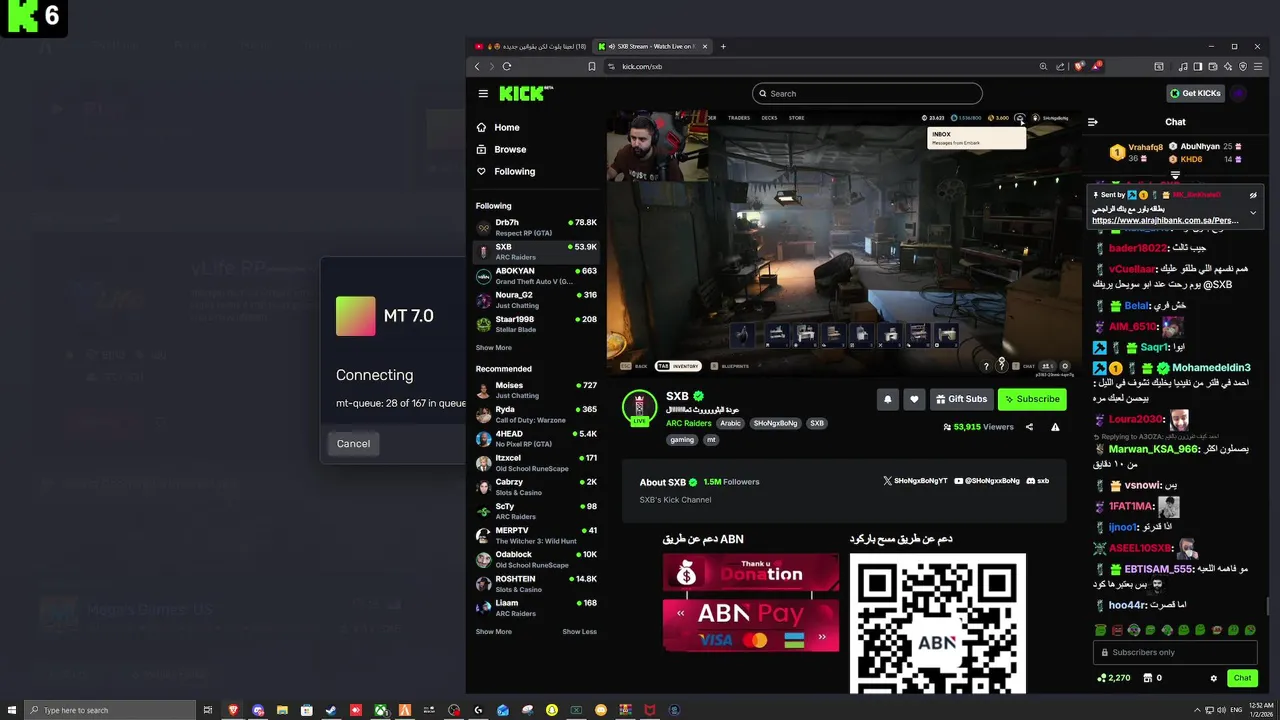Screen dimensions: 1280x720
Task: Click the ABN QR code image
Action: point(937,623)
